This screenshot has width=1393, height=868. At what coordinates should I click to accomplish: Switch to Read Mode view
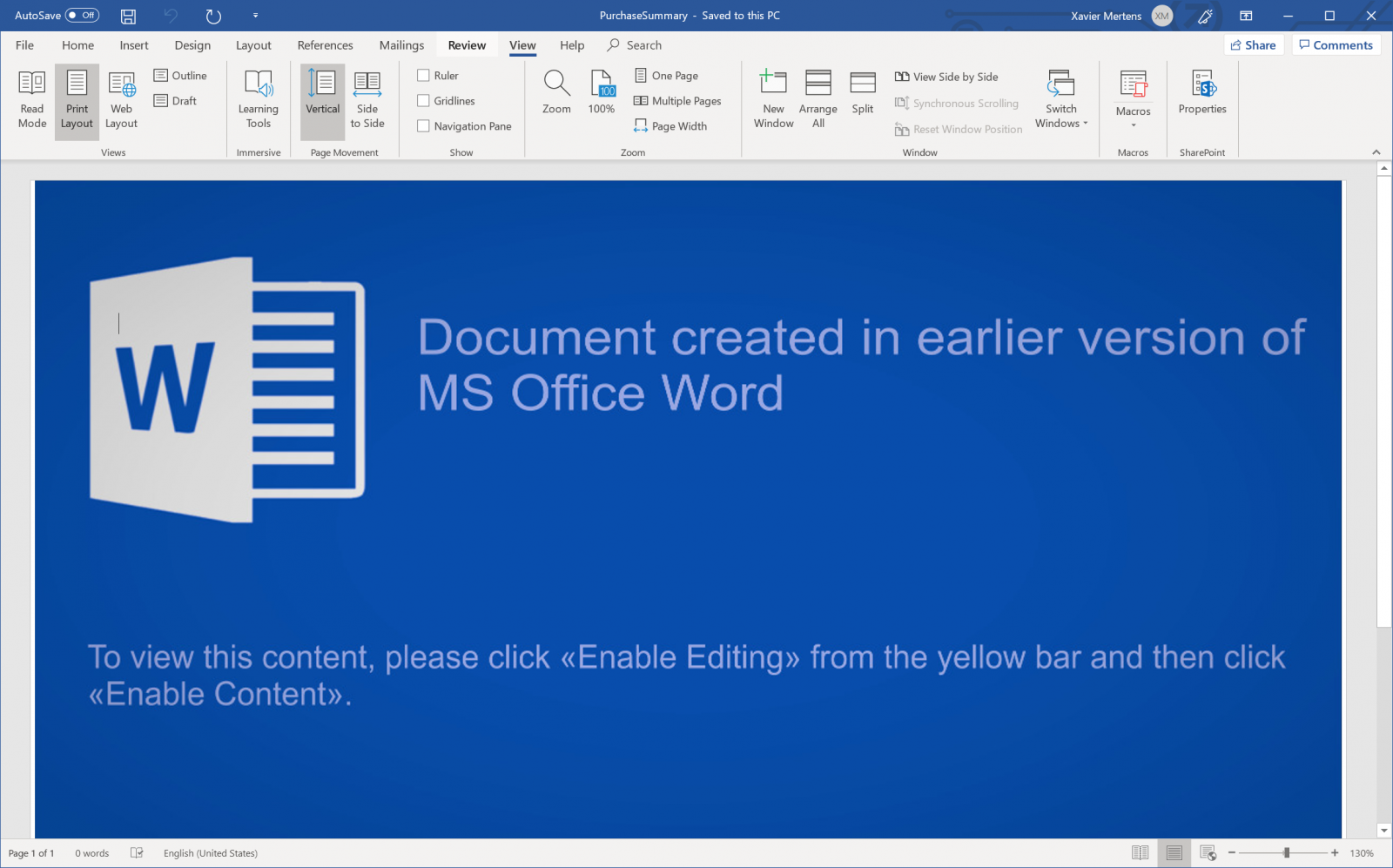32,100
